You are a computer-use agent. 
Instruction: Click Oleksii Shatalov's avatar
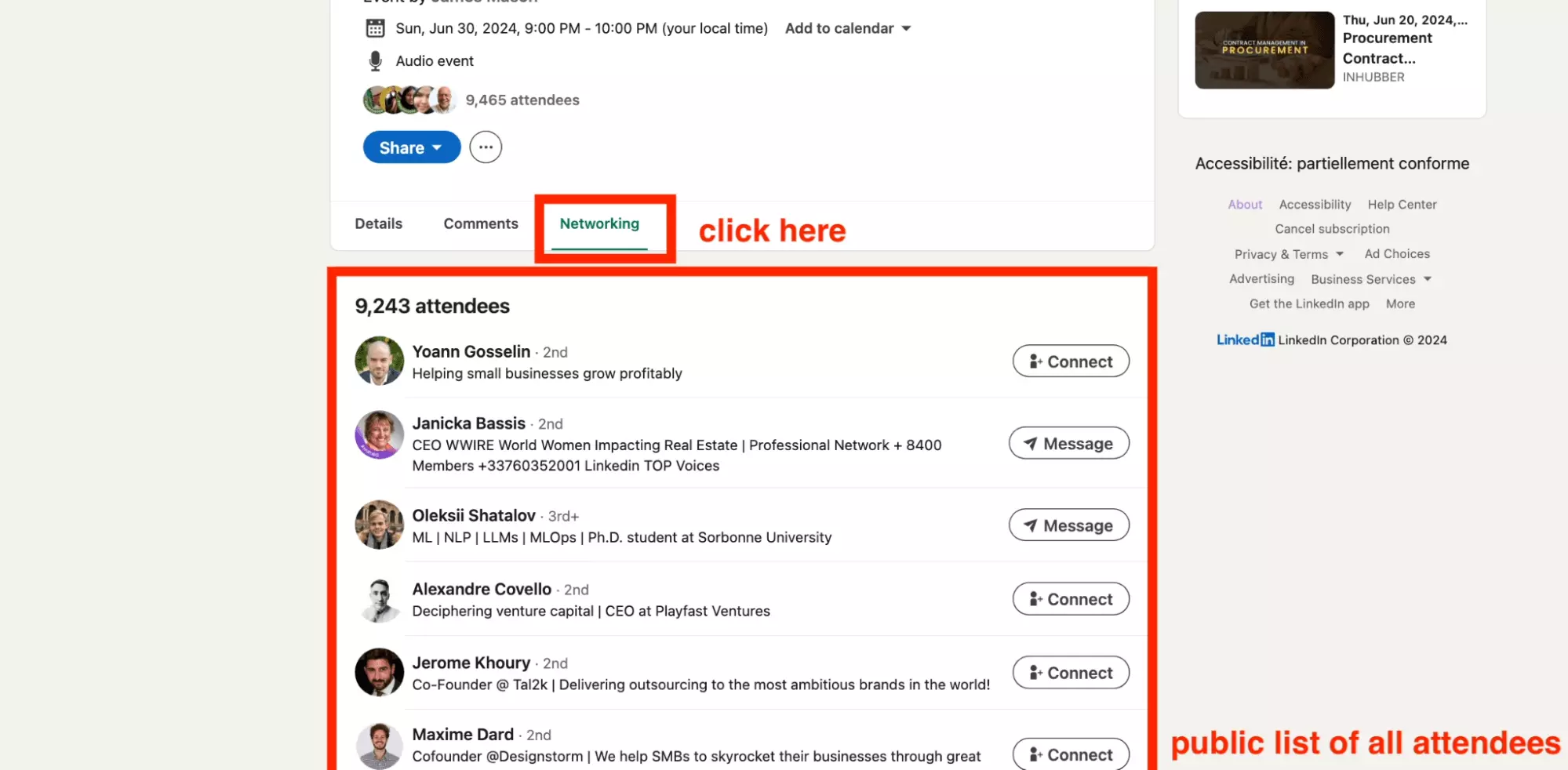click(379, 525)
